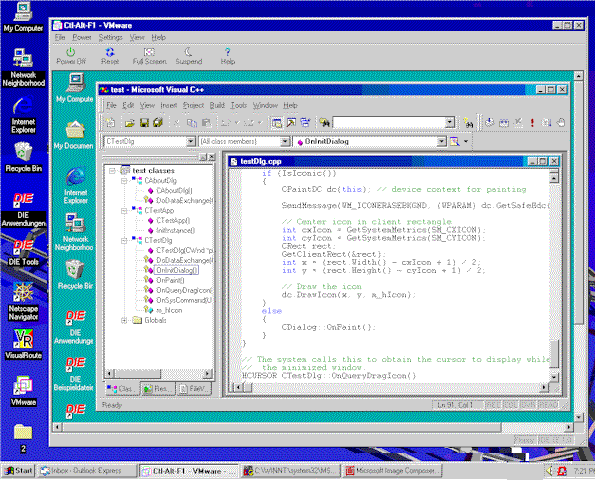This screenshot has width=595, height=480.
Task: Click the Help question mark in VMware toolbar
Action: (228, 56)
